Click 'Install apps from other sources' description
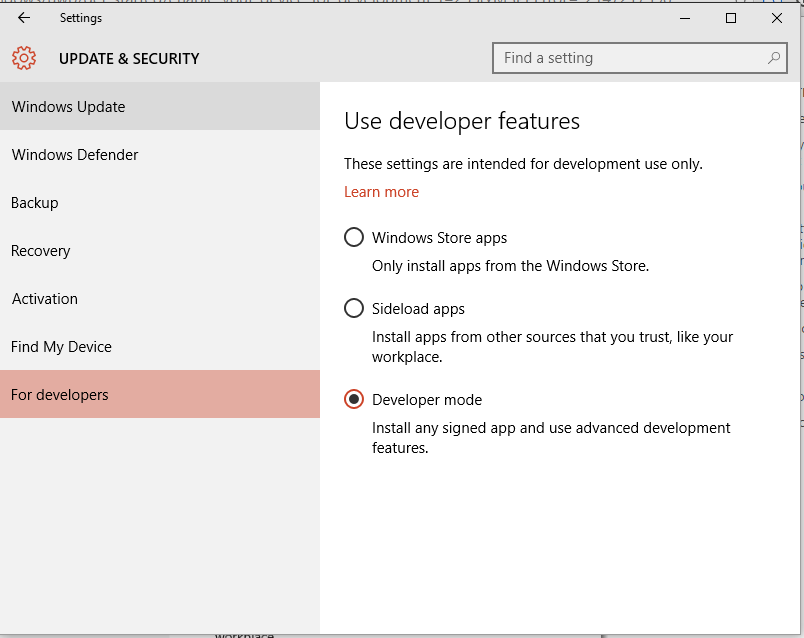Screen dimensions: 804x638 [x=552, y=347]
